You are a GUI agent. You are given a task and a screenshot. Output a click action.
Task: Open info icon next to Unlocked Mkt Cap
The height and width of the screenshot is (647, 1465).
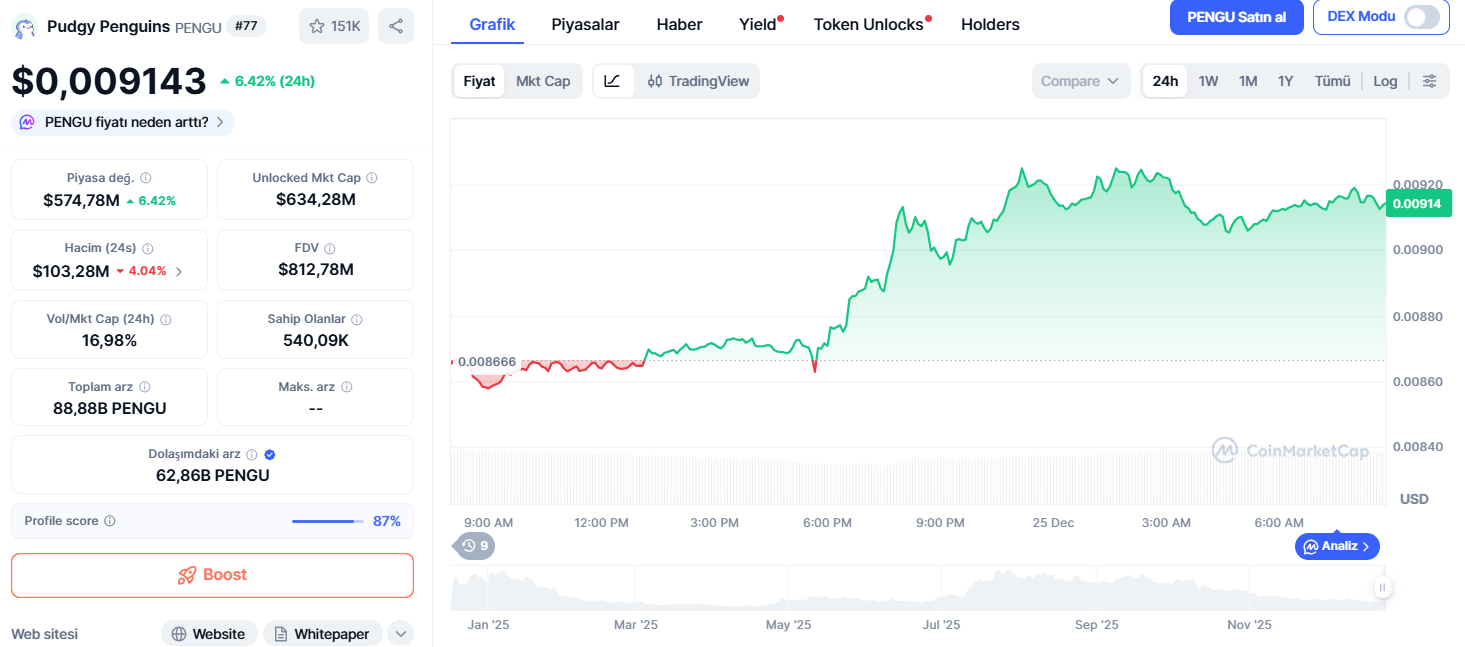(x=372, y=178)
